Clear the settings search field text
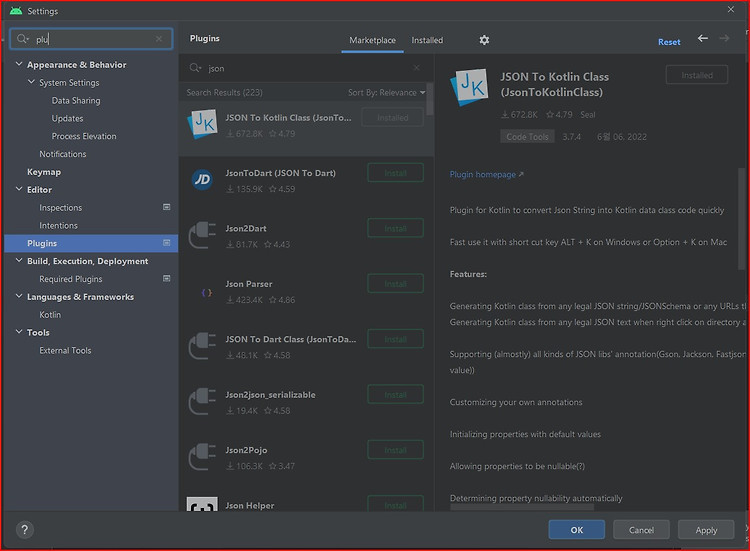The height and width of the screenshot is (551, 750). coord(159,39)
